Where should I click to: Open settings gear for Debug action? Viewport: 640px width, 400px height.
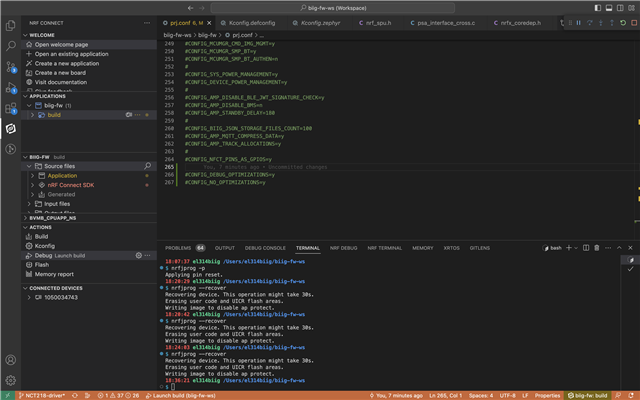click(x=139, y=256)
